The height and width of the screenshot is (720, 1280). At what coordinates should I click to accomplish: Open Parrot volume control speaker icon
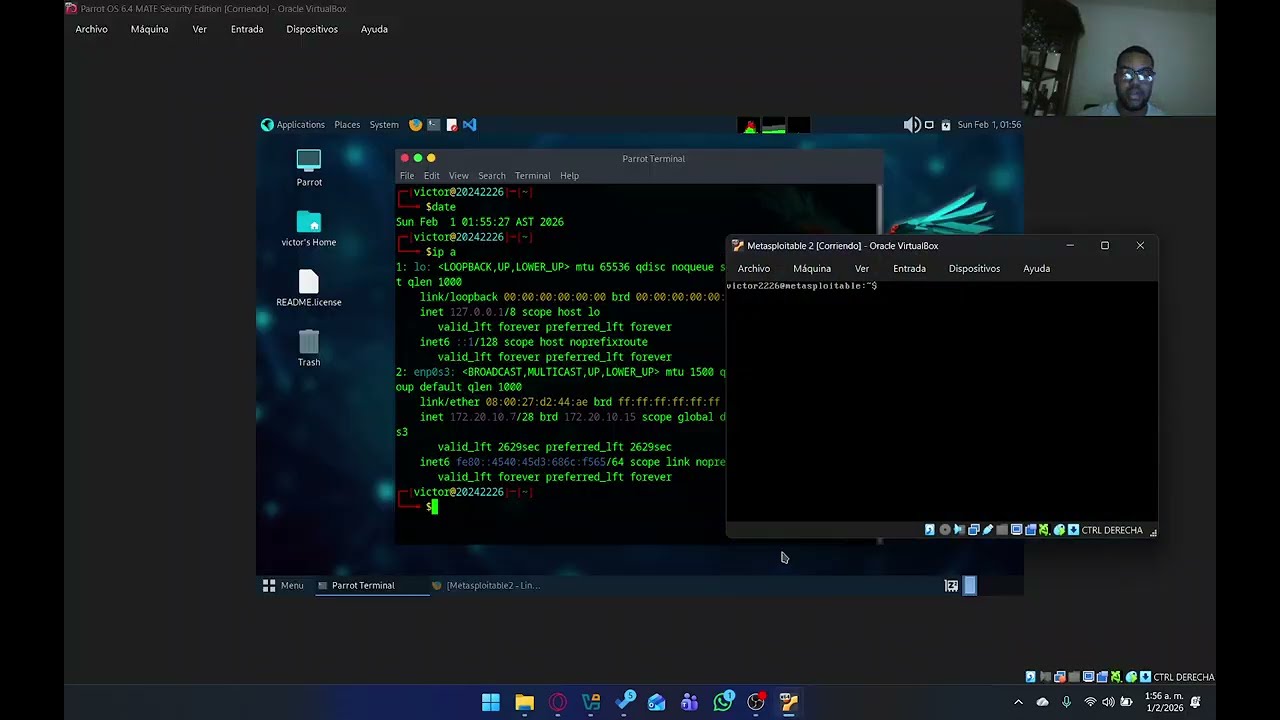click(911, 125)
